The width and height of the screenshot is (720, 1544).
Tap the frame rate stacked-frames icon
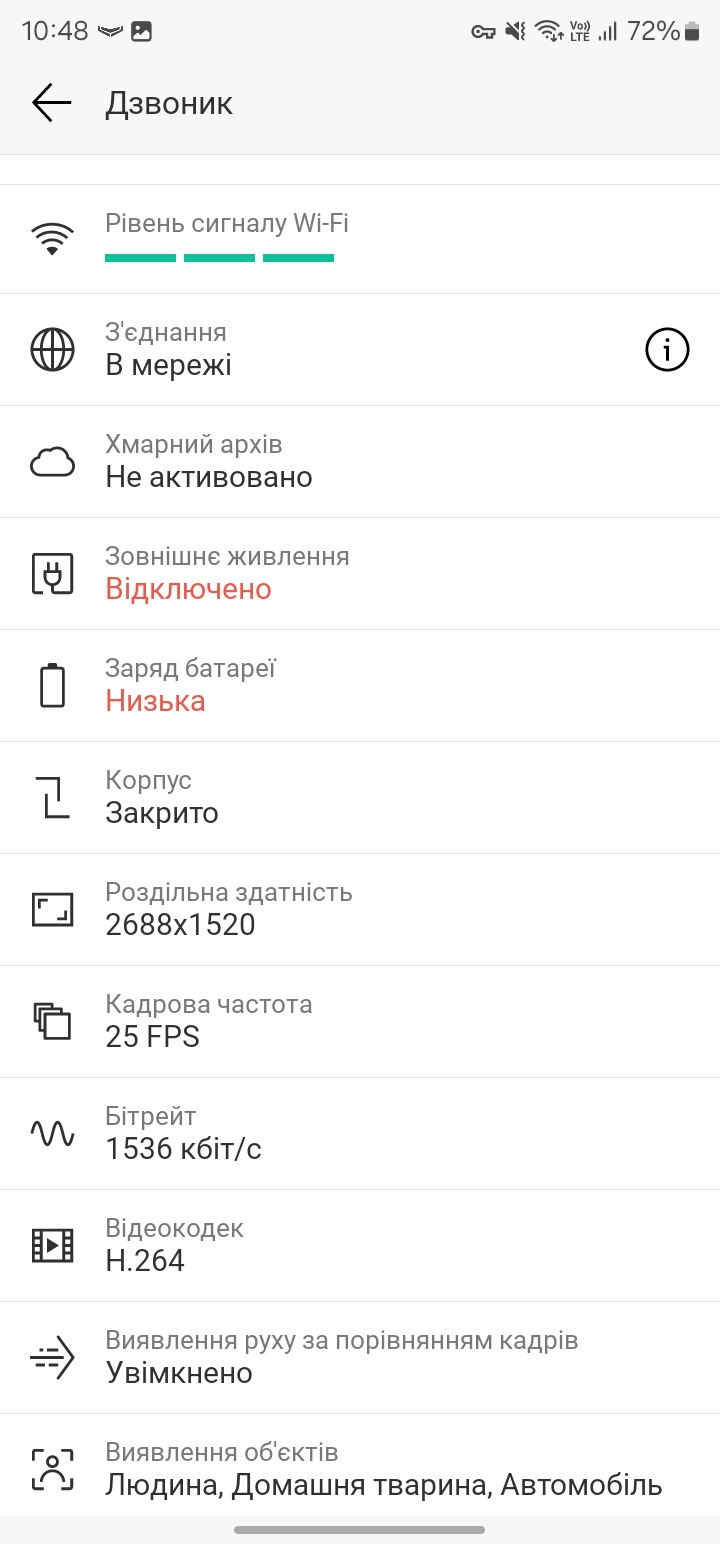click(x=53, y=1021)
